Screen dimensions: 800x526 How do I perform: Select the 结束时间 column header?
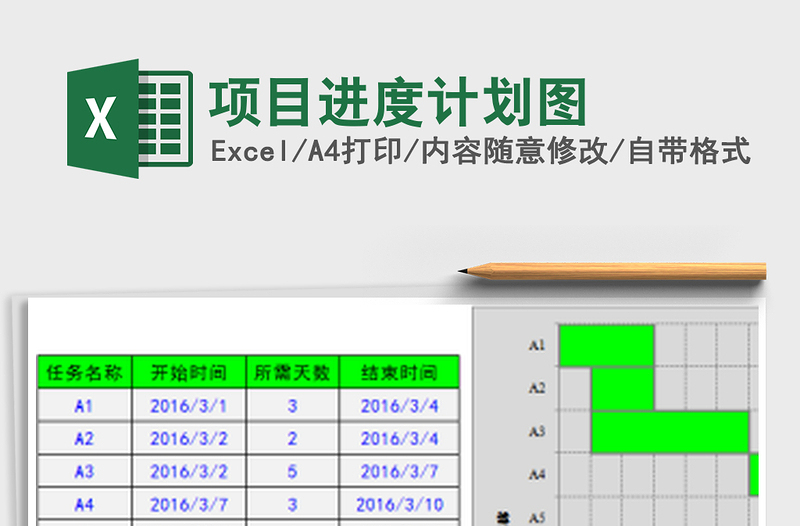coord(399,373)
